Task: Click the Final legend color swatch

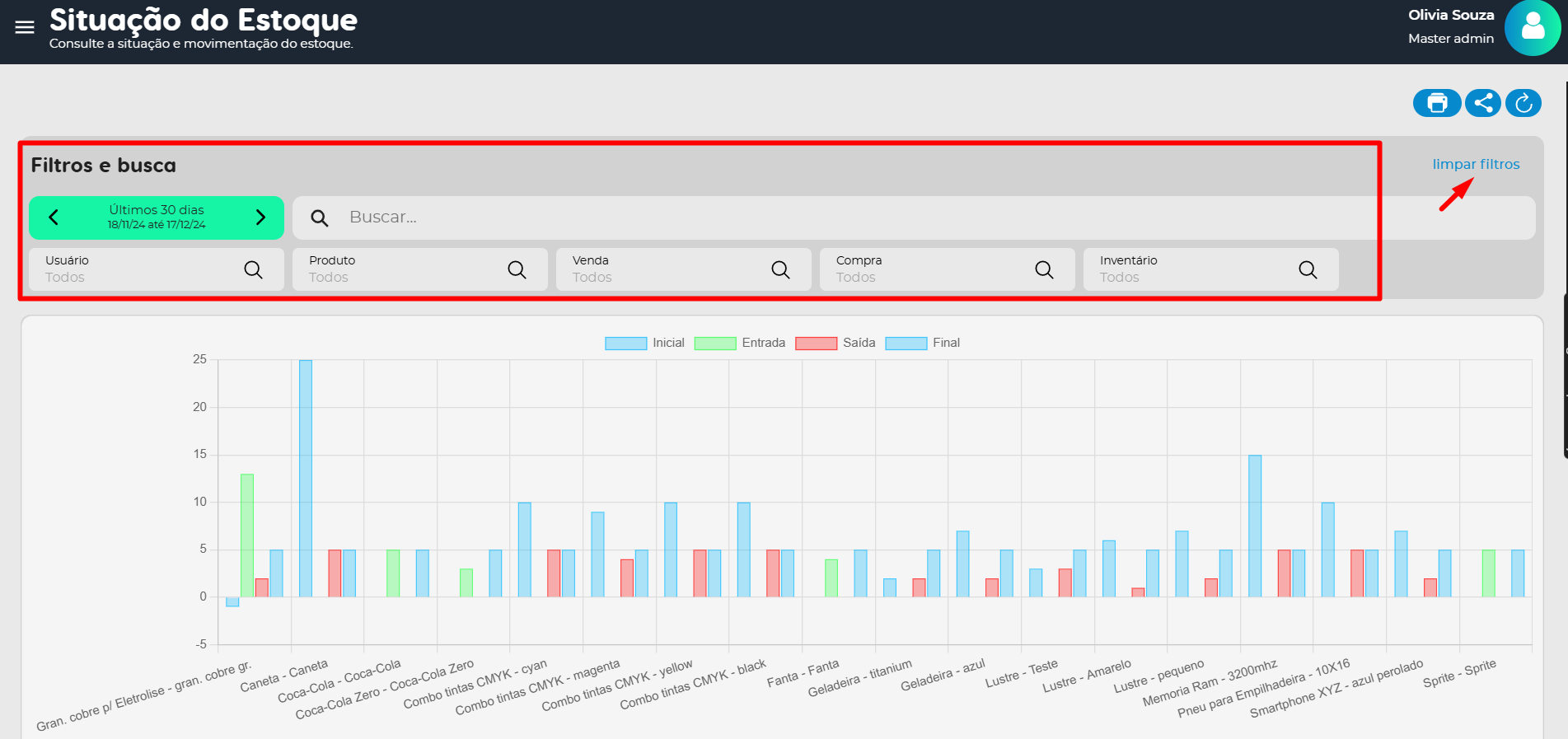Action: coord(906,343)
